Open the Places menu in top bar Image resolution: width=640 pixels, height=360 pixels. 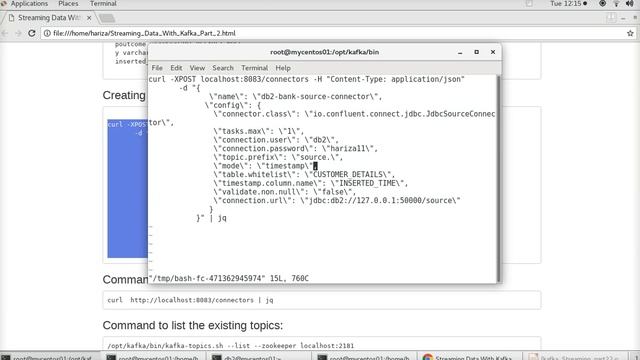[x=68, y=4]
